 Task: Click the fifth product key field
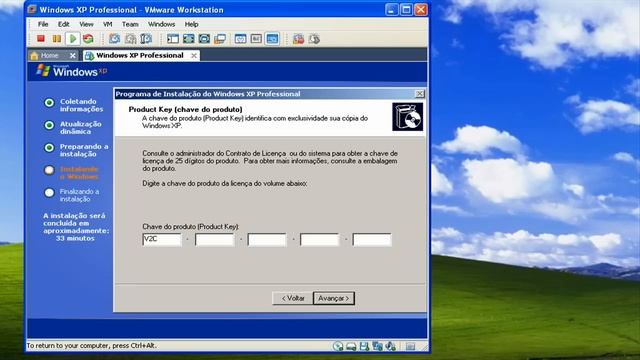point(372,240)
